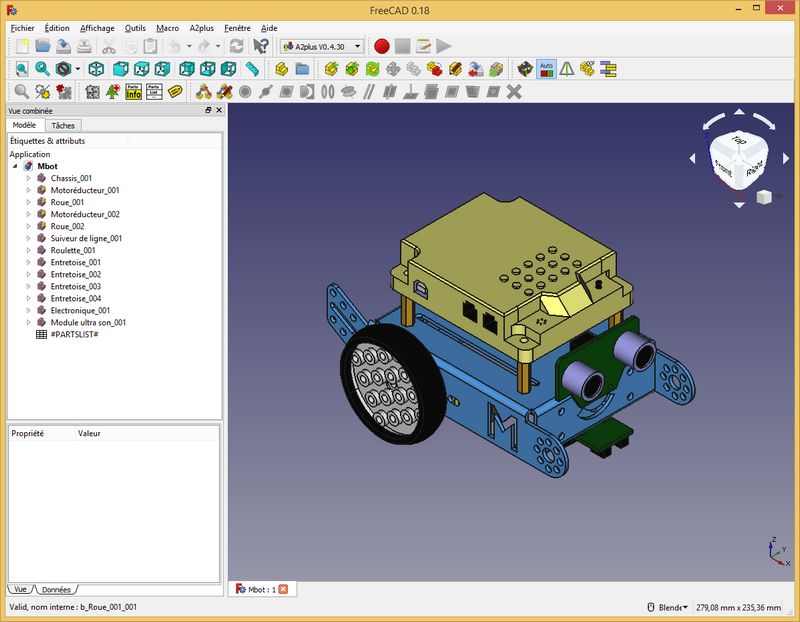Switch to the Tâches tab

(x=63, y=126)
